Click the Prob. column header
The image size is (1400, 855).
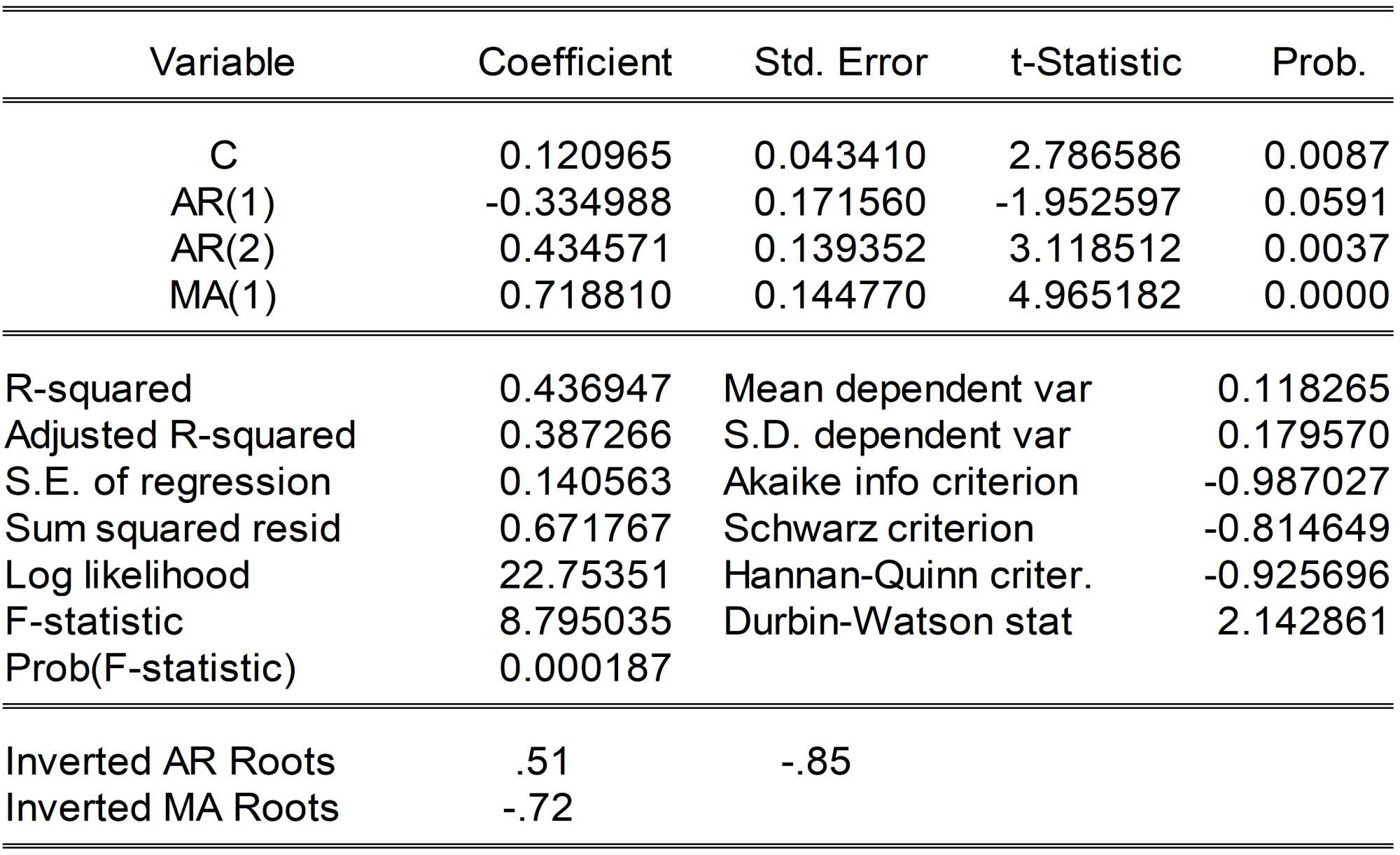(1319, 62)
